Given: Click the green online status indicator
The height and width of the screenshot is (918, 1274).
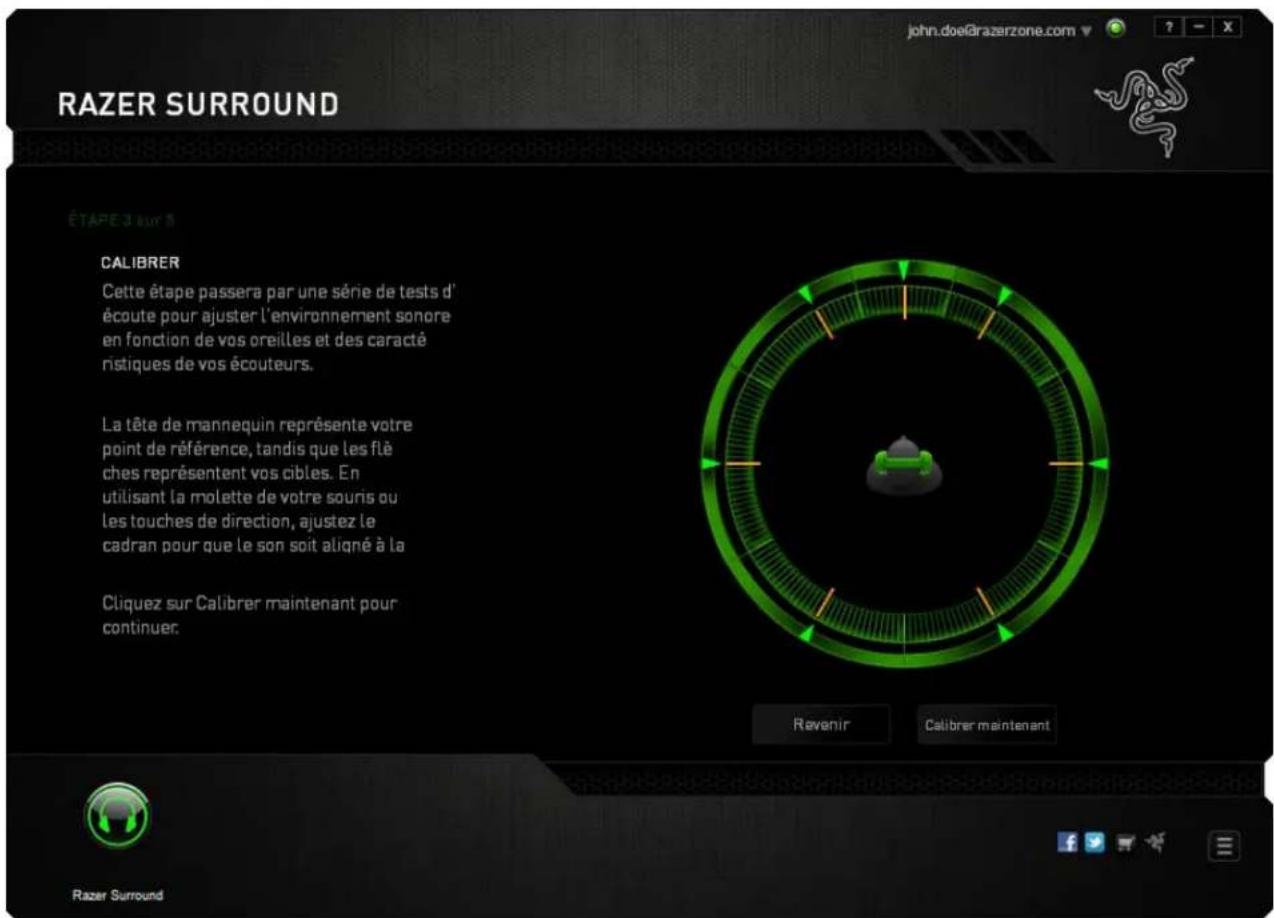Looking at the screenshot, I should pos(1117,28).
